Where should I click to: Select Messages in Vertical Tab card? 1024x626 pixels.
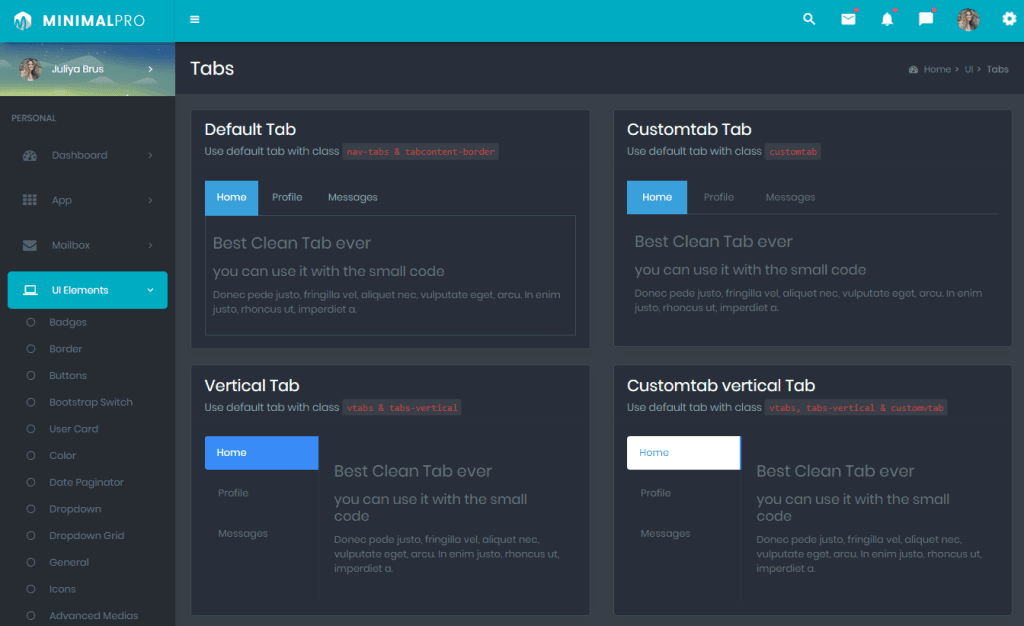243,533
